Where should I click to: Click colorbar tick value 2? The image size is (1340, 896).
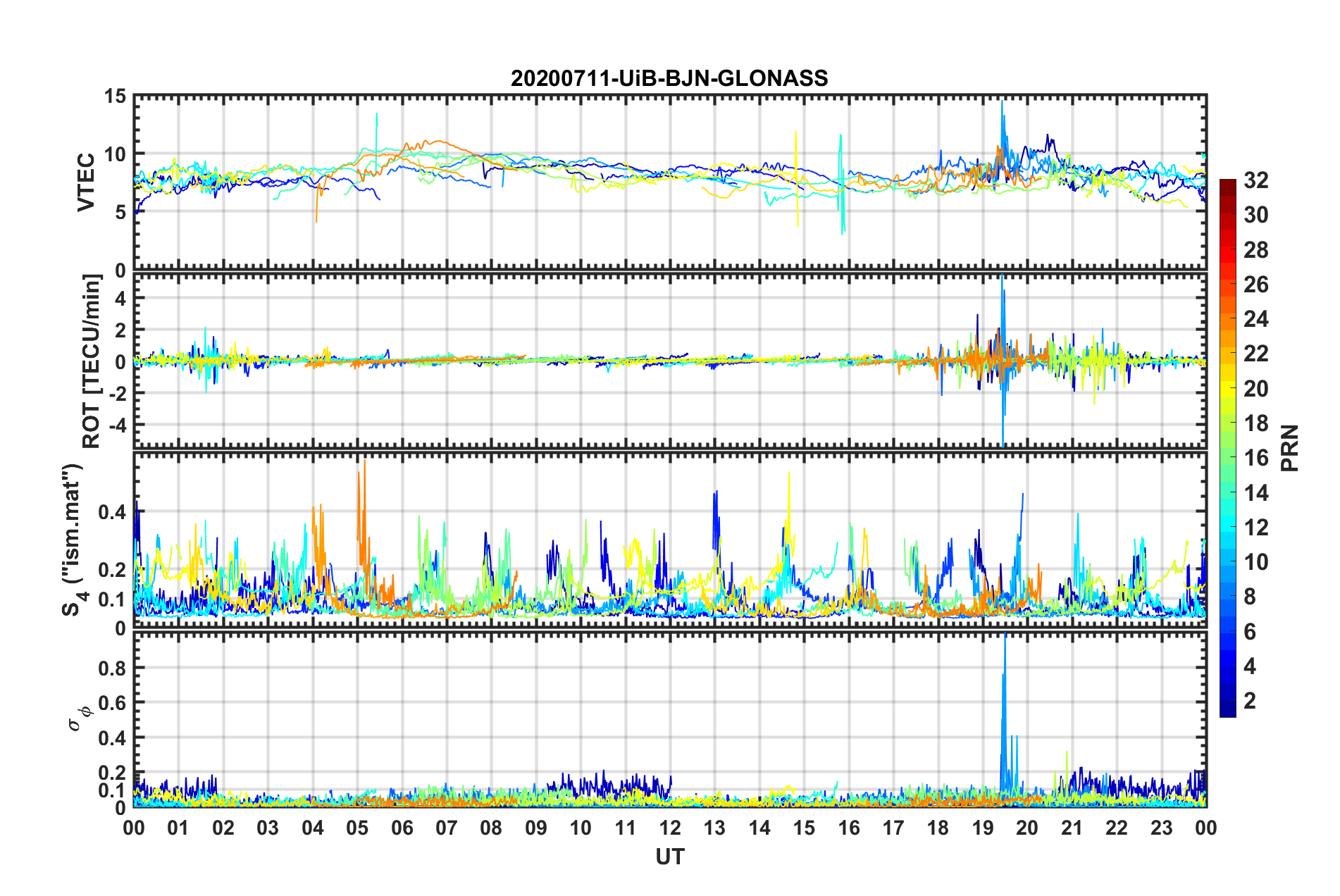tap(1250, 700)
